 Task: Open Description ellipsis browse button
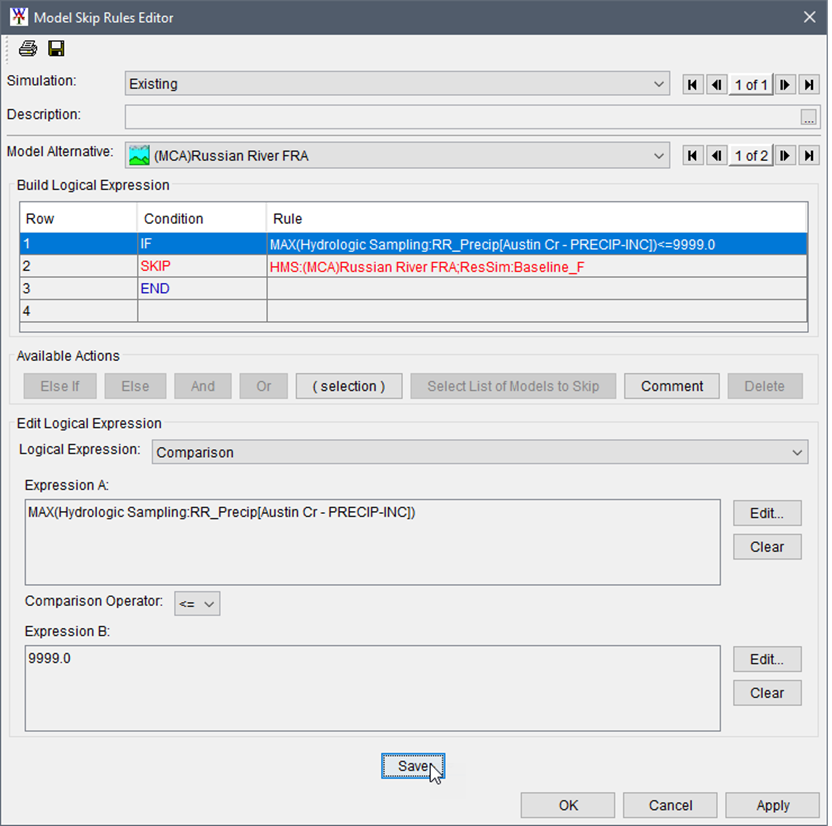(808, 117)
